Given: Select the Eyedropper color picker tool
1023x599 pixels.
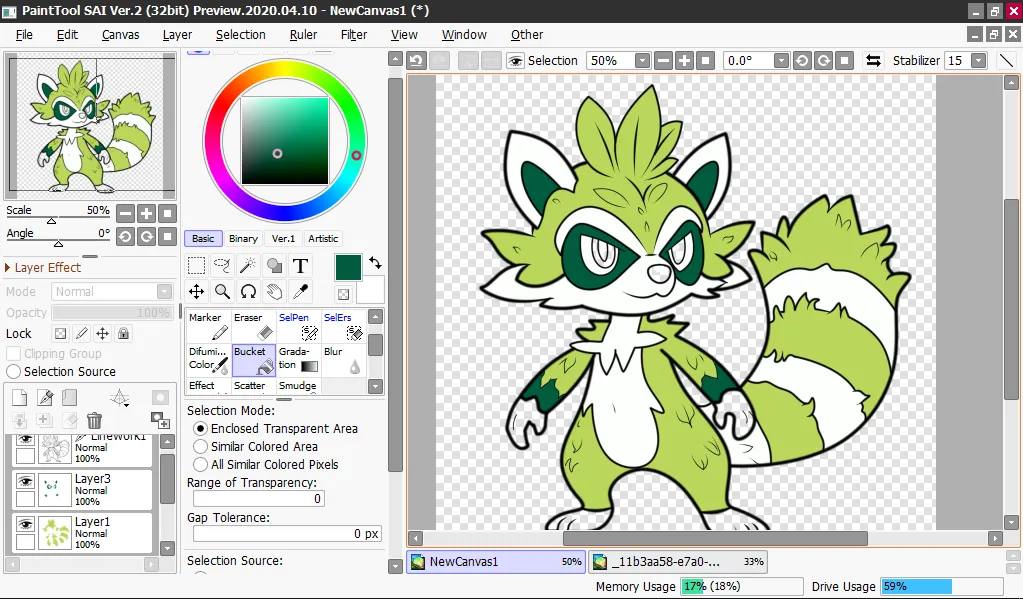Looking at the screenshot, I should (300, 292).
